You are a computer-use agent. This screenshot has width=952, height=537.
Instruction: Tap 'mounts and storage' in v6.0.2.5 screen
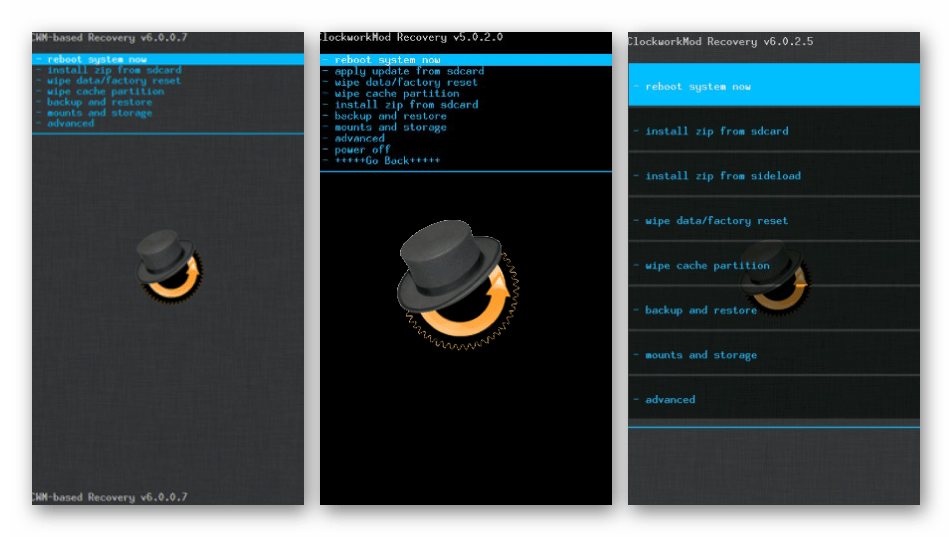pyautogui.click(x=774, y=355)
